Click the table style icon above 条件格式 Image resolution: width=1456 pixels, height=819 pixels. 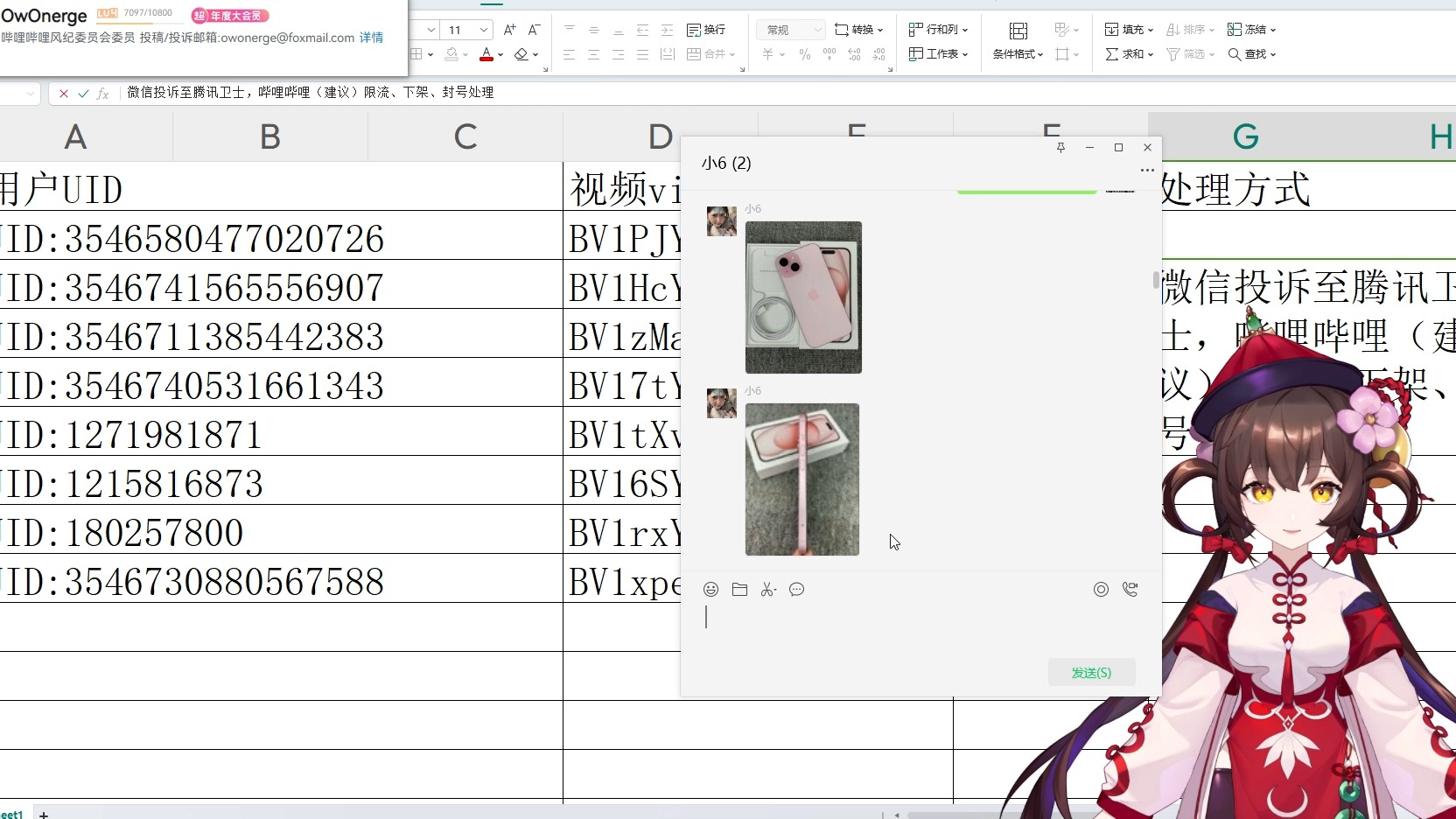[1018, 31]
